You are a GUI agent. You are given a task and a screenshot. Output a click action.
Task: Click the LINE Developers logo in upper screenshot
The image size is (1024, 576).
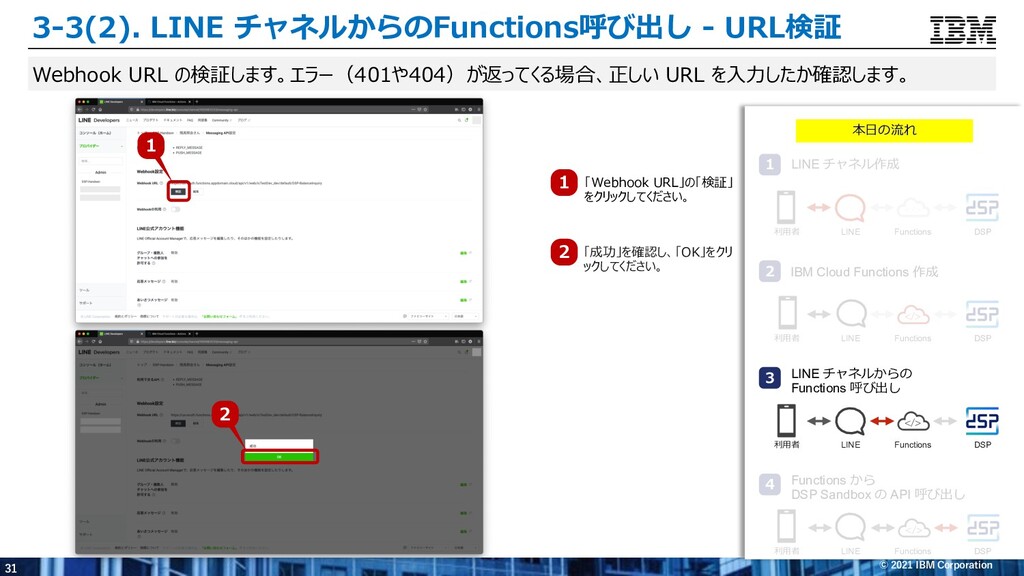tap(99, 120)
